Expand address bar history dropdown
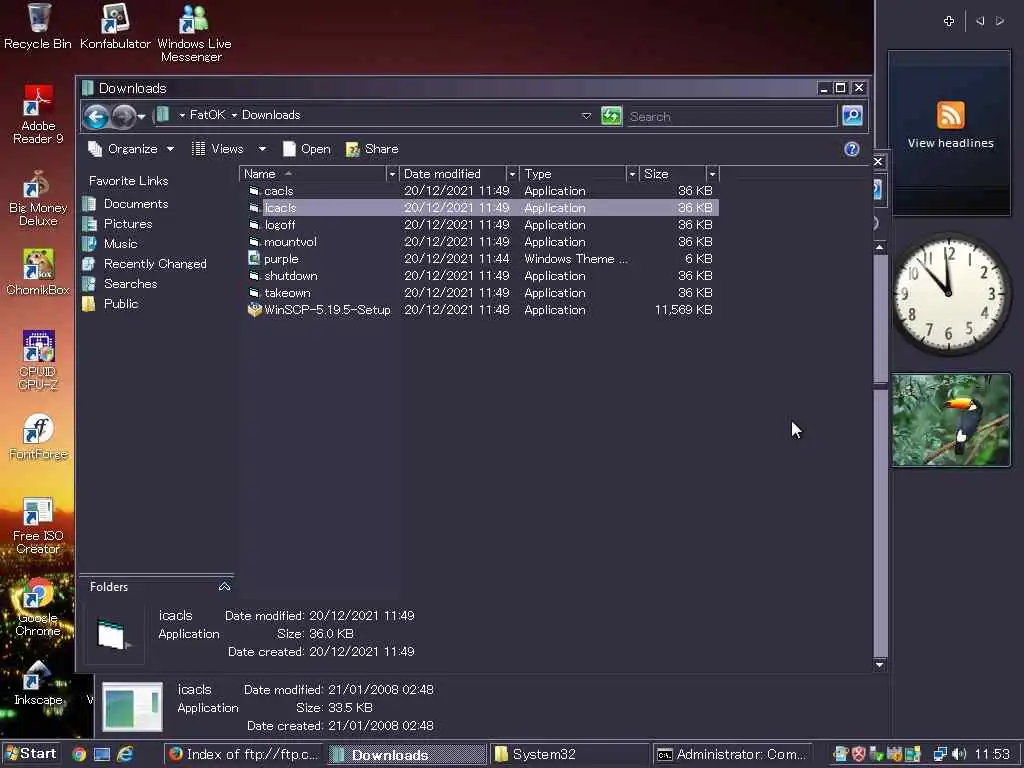Screen dimensions: 1024x768 (586, 116)
